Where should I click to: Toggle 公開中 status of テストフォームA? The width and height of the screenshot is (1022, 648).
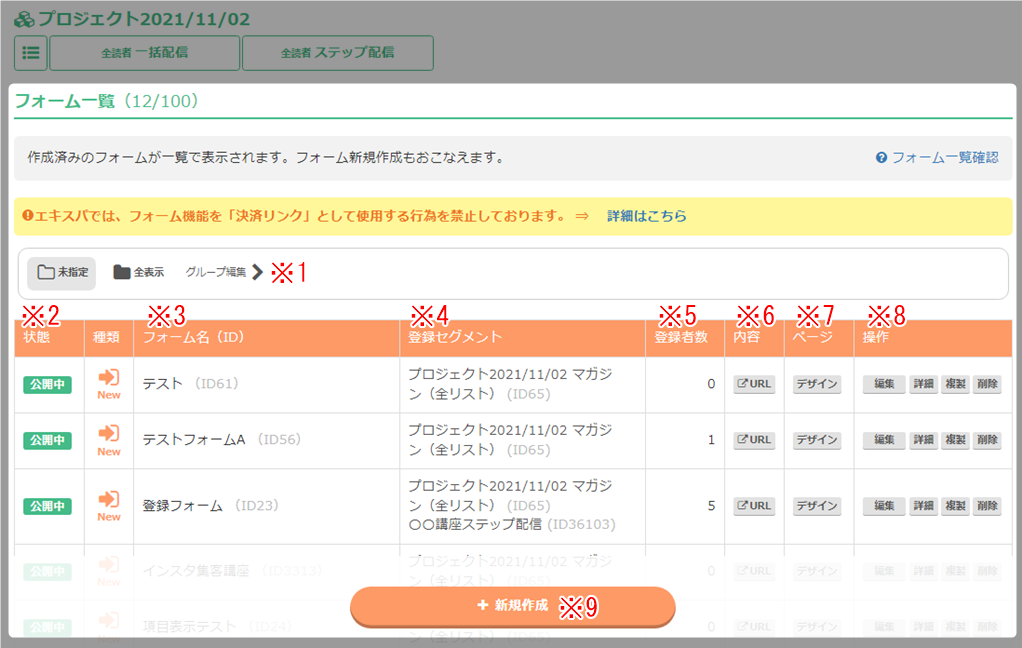point(48,440)
